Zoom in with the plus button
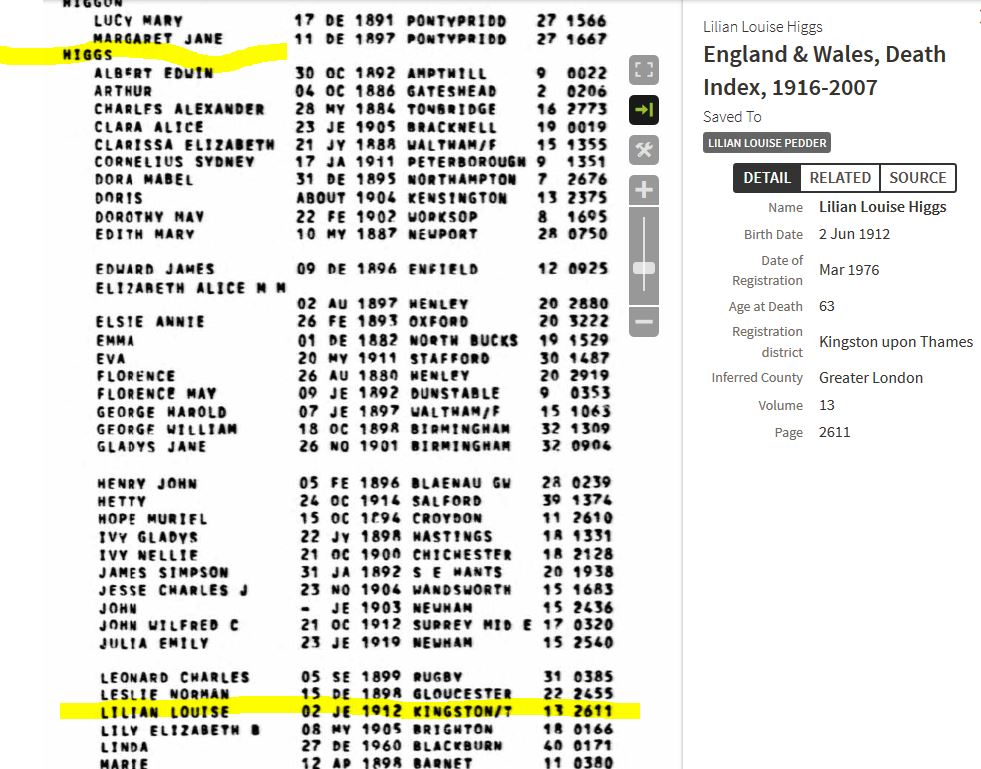 click(644, 190)
